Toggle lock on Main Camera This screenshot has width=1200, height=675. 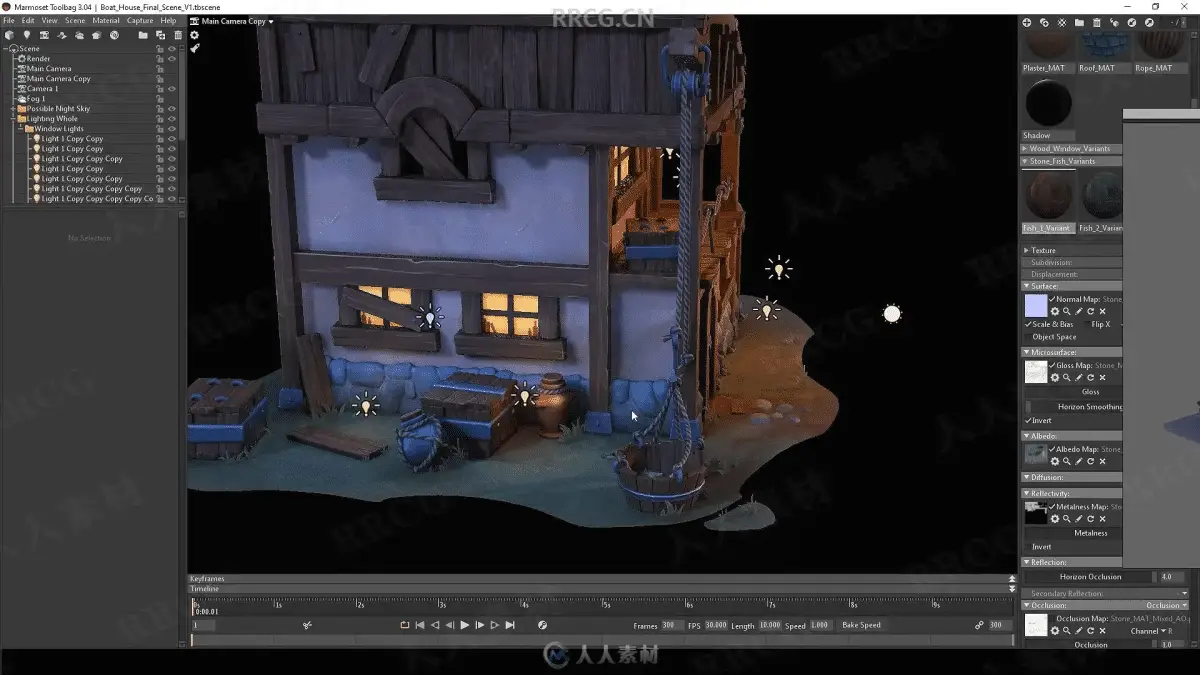(x=160, y=69)
